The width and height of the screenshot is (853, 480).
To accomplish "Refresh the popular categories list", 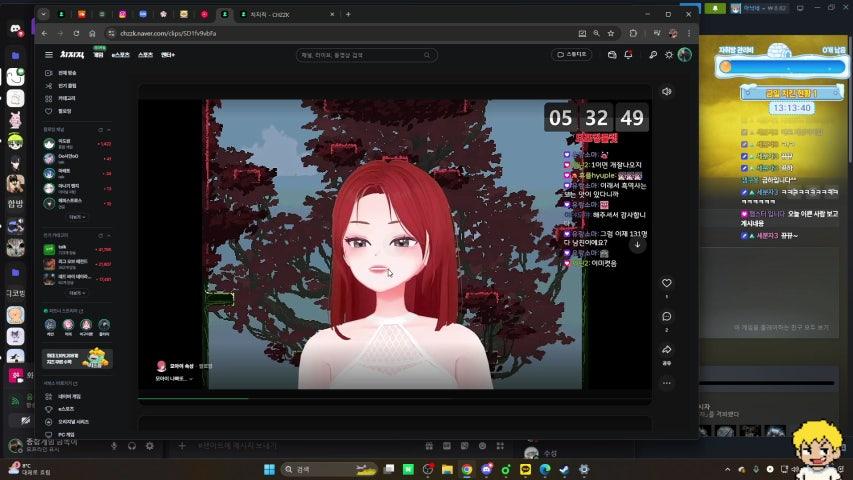I will point(101,236).
